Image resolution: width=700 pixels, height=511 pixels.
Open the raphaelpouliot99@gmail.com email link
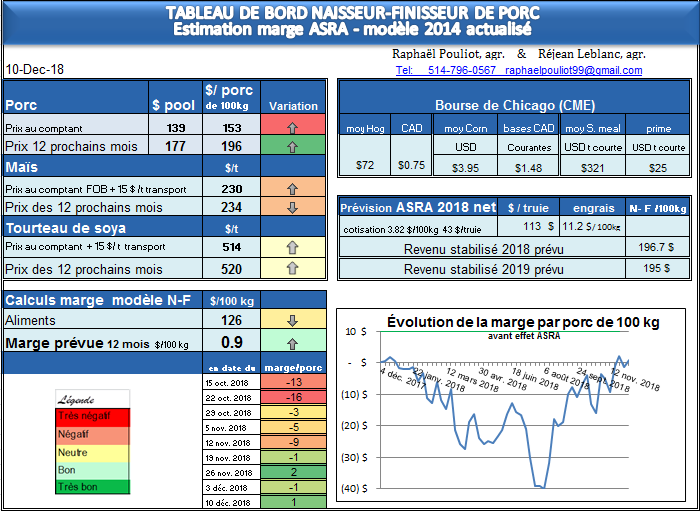[x=574, y=71]
